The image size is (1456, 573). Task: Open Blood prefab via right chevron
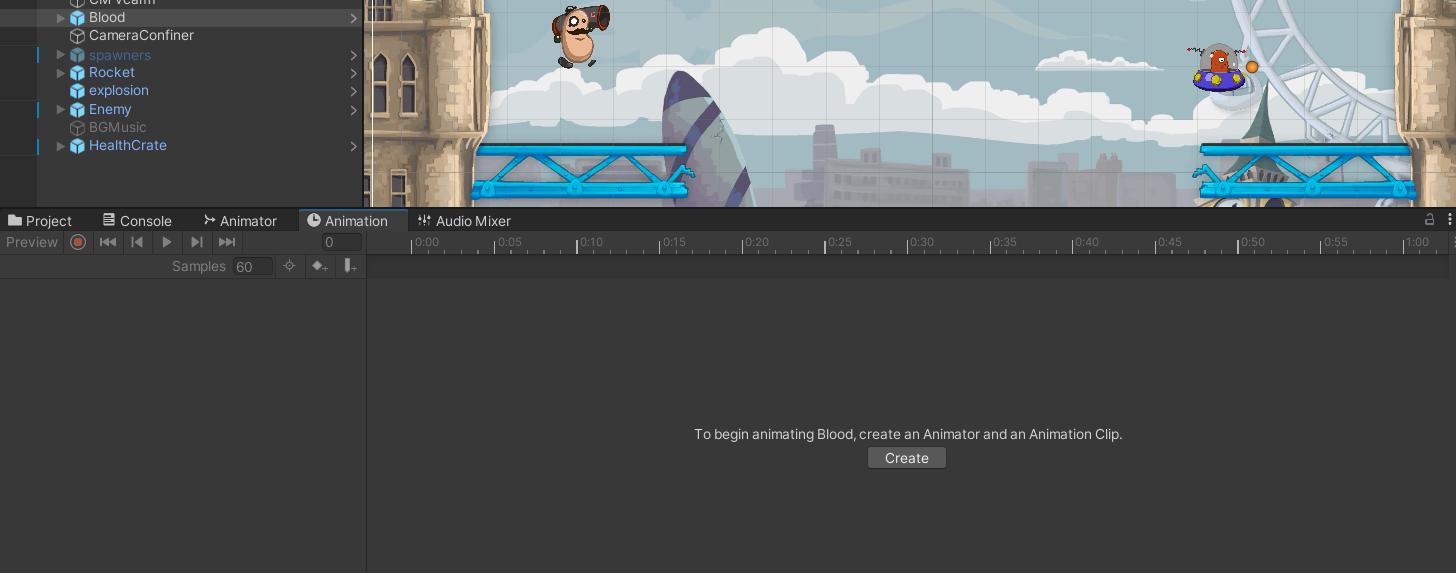point(353,18)
